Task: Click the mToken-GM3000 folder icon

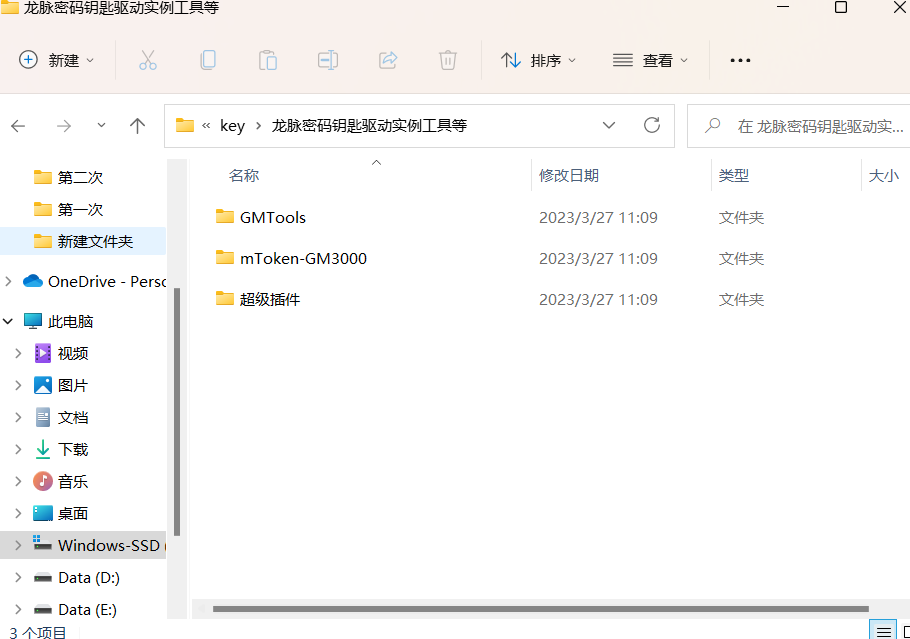Action: (225, 257)
